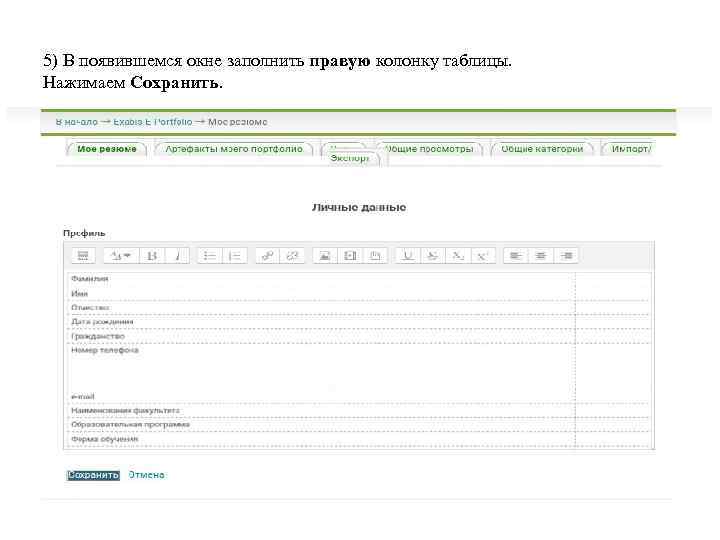720x540 pixels.
Task: Click the 'e-mail' label in table
Action: [x=83, y=396]
